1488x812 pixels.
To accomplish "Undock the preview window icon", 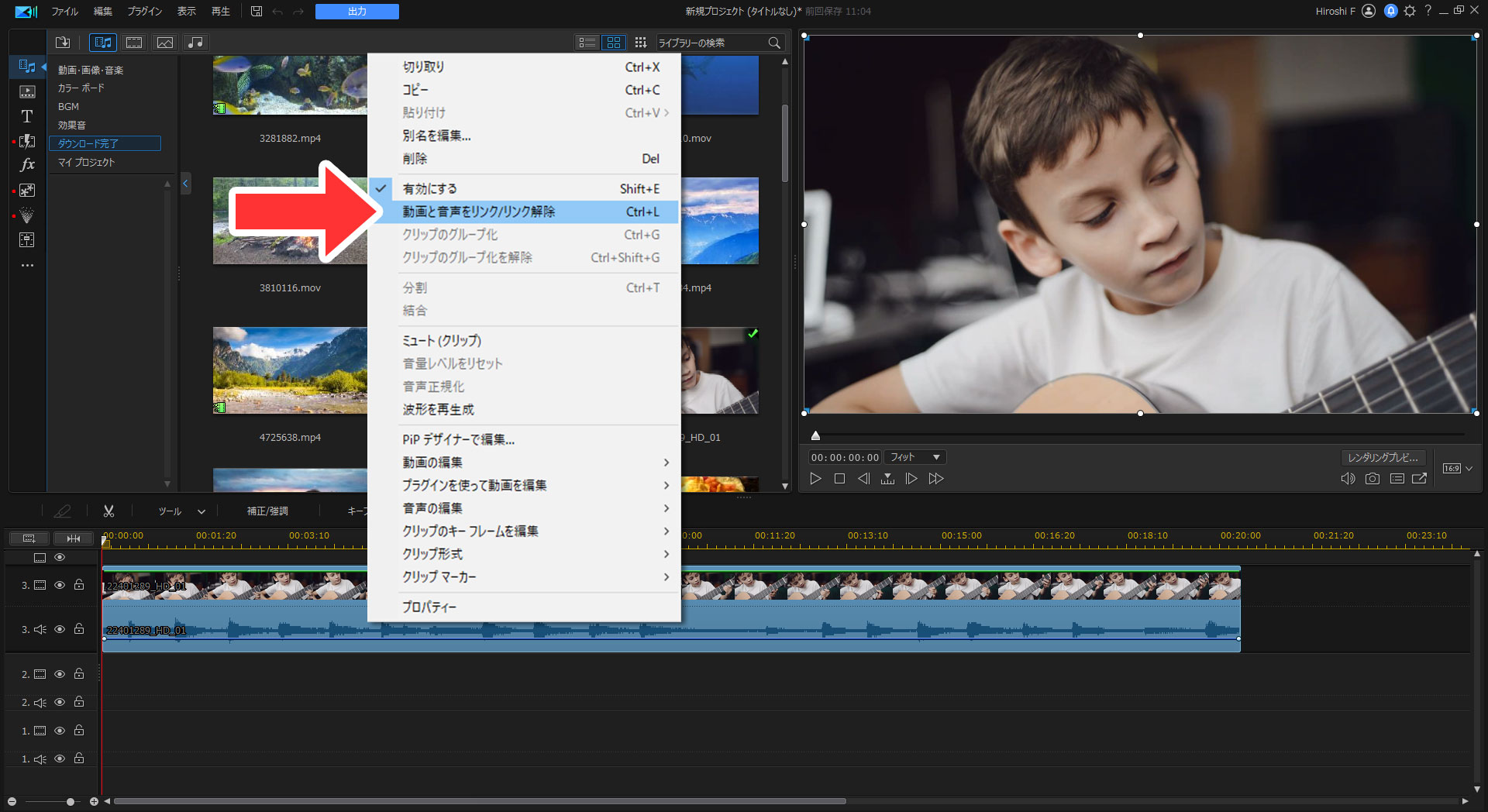I will (x=1420, y=479).
